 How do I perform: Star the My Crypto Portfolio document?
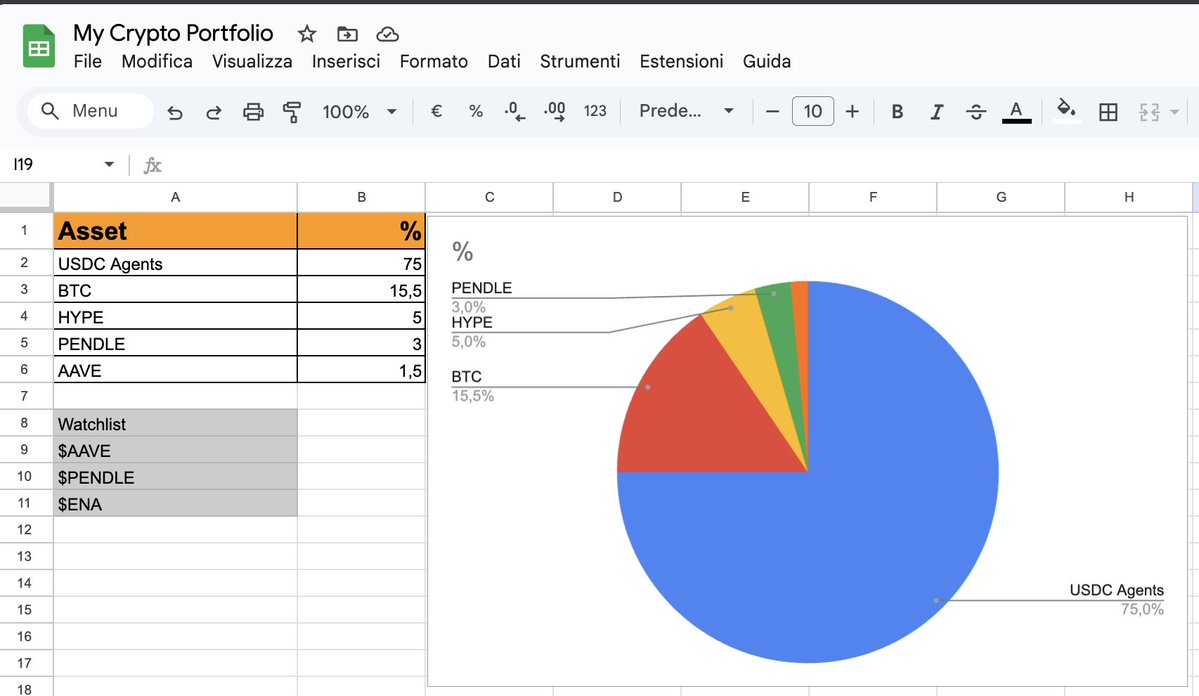(307, 34)
